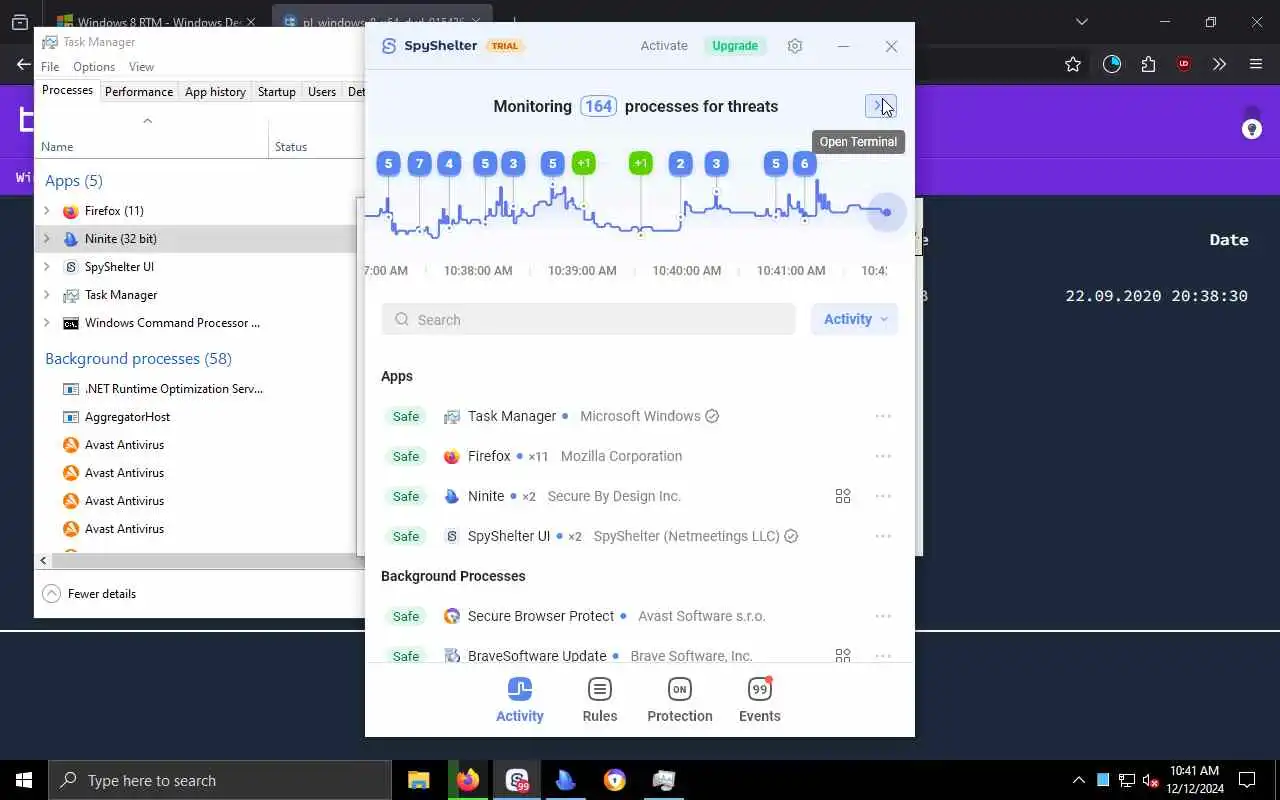1280x800 pixels.
Task: Open the Activity filter dropdown
Action: (855, 320)
